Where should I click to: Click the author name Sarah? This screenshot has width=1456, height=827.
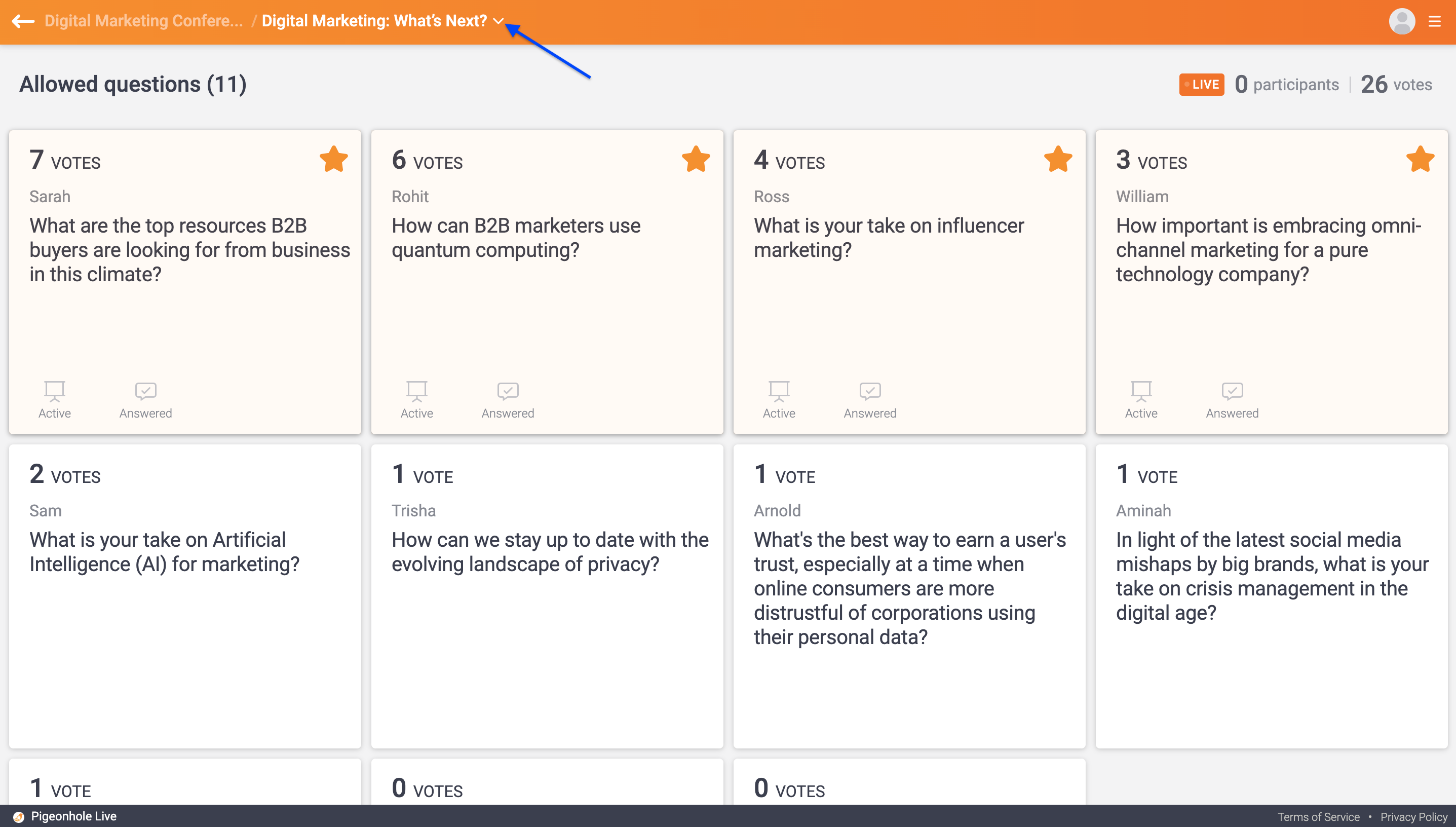pyautogui.click(x=50, y=197)
